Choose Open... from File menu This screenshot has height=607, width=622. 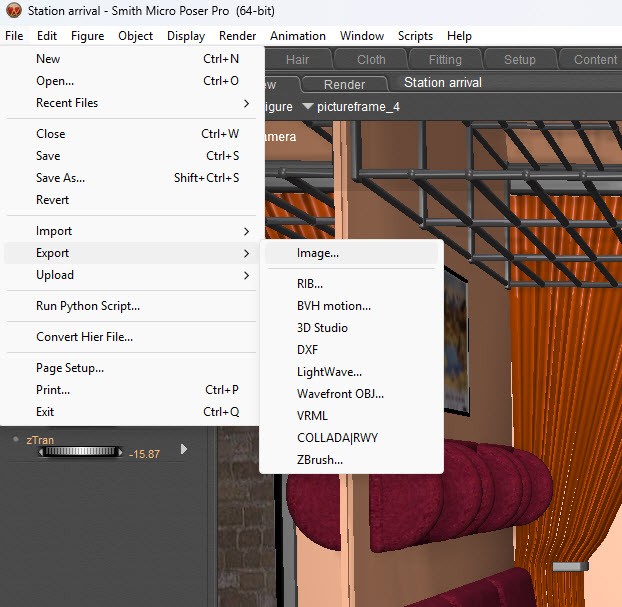point(130,81)
